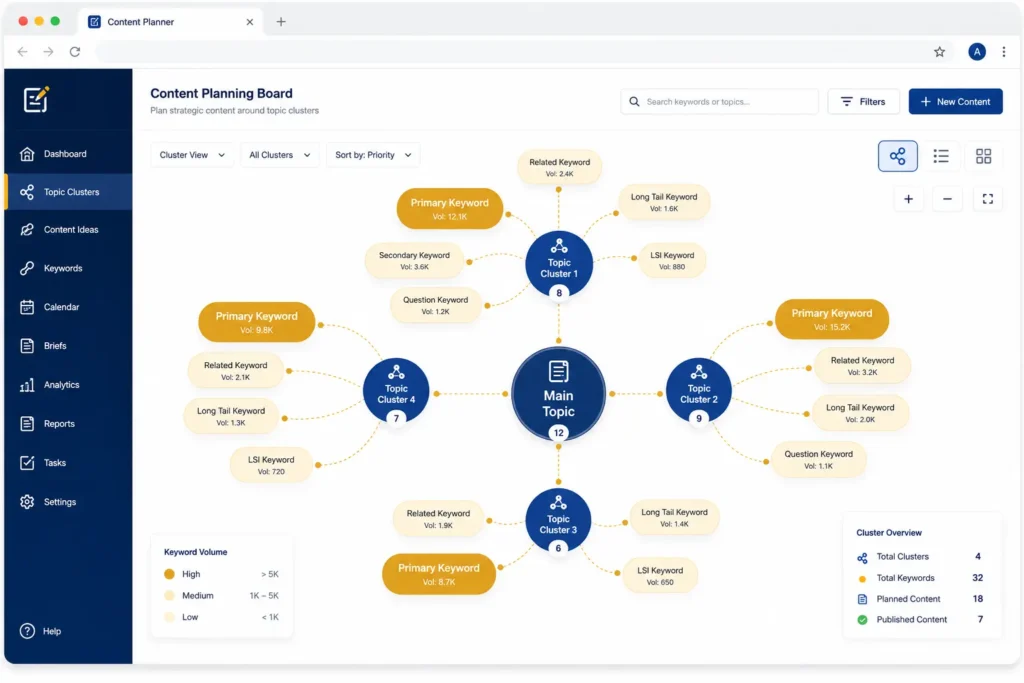Open the All Clusters dropdown

280,155
